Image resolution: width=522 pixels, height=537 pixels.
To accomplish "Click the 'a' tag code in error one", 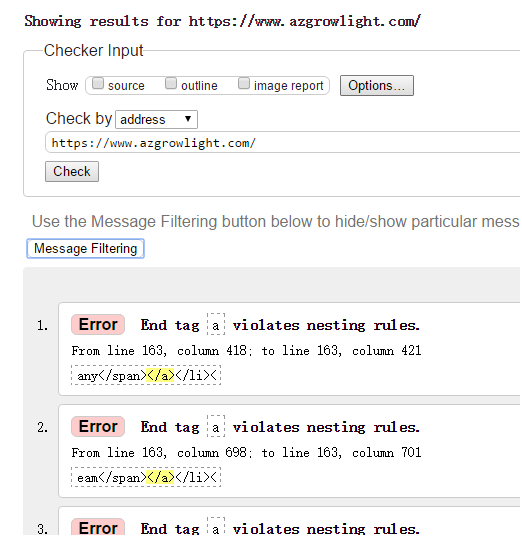I will tap(216, 324).
